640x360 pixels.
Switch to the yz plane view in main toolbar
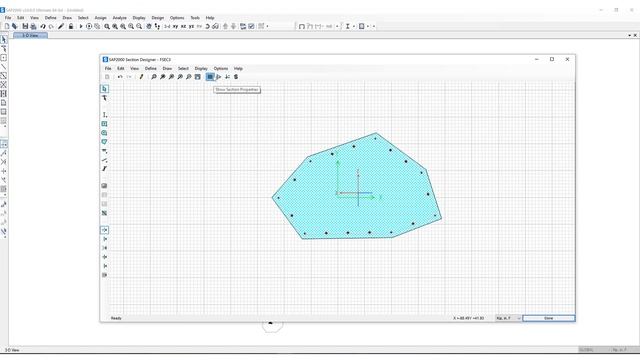click(191, 26)
